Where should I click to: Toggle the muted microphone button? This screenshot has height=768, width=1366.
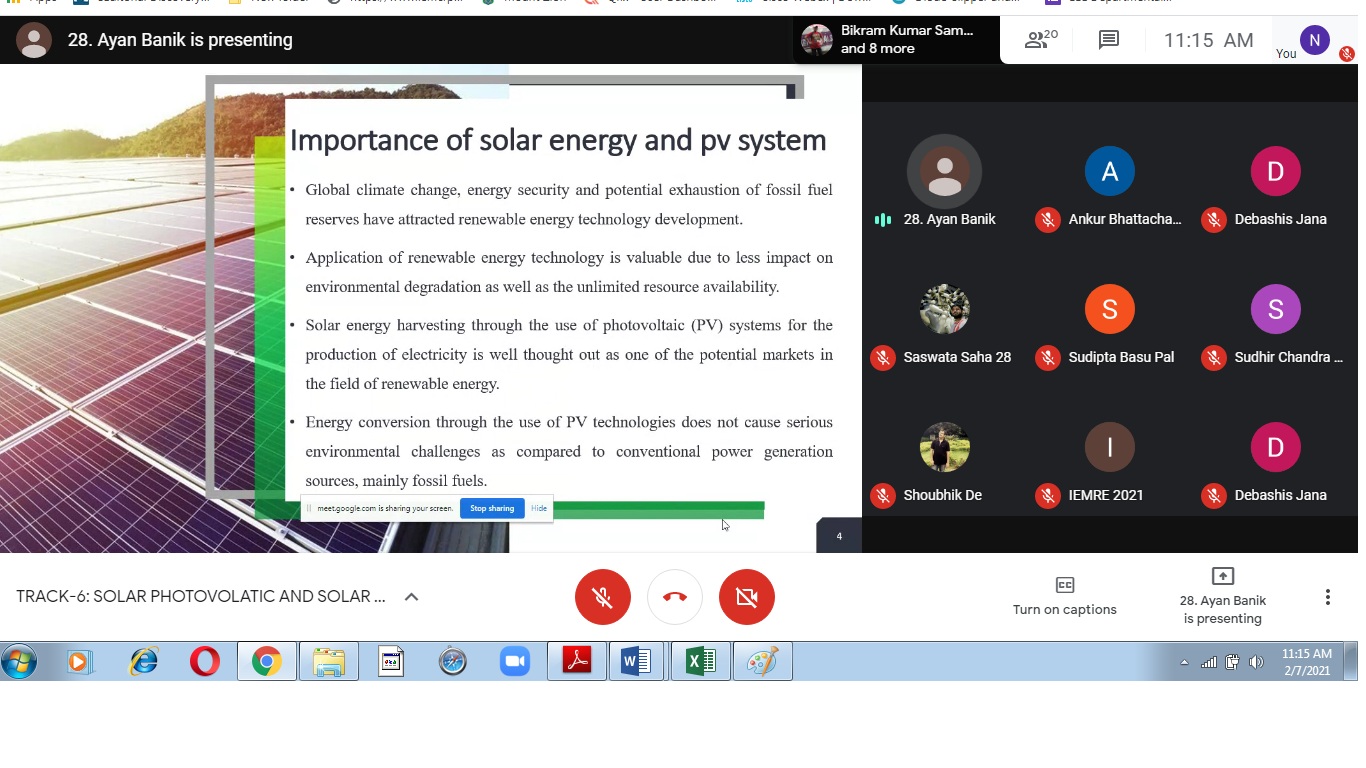[x=602, y=597]
